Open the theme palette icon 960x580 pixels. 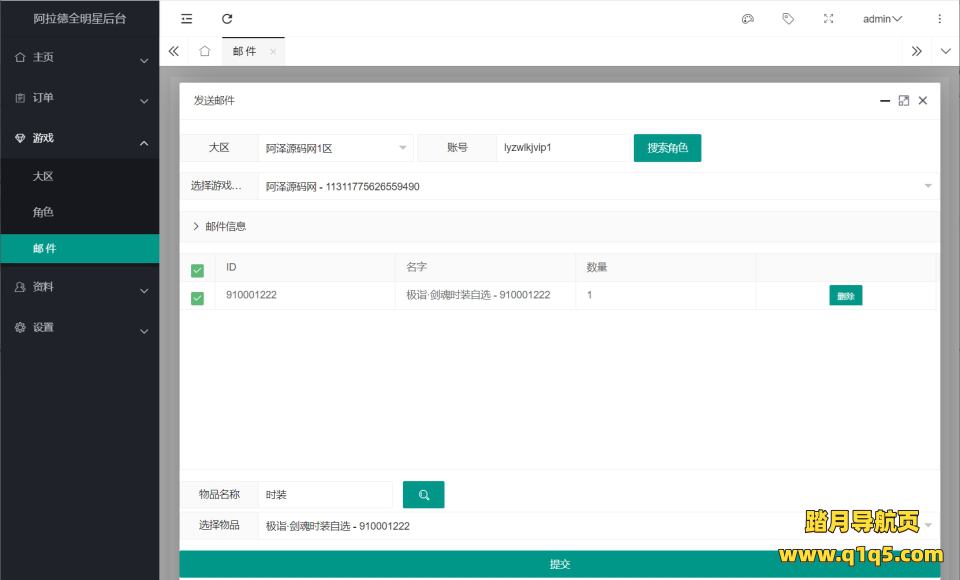pyautogui.click(x=747, y=19)
